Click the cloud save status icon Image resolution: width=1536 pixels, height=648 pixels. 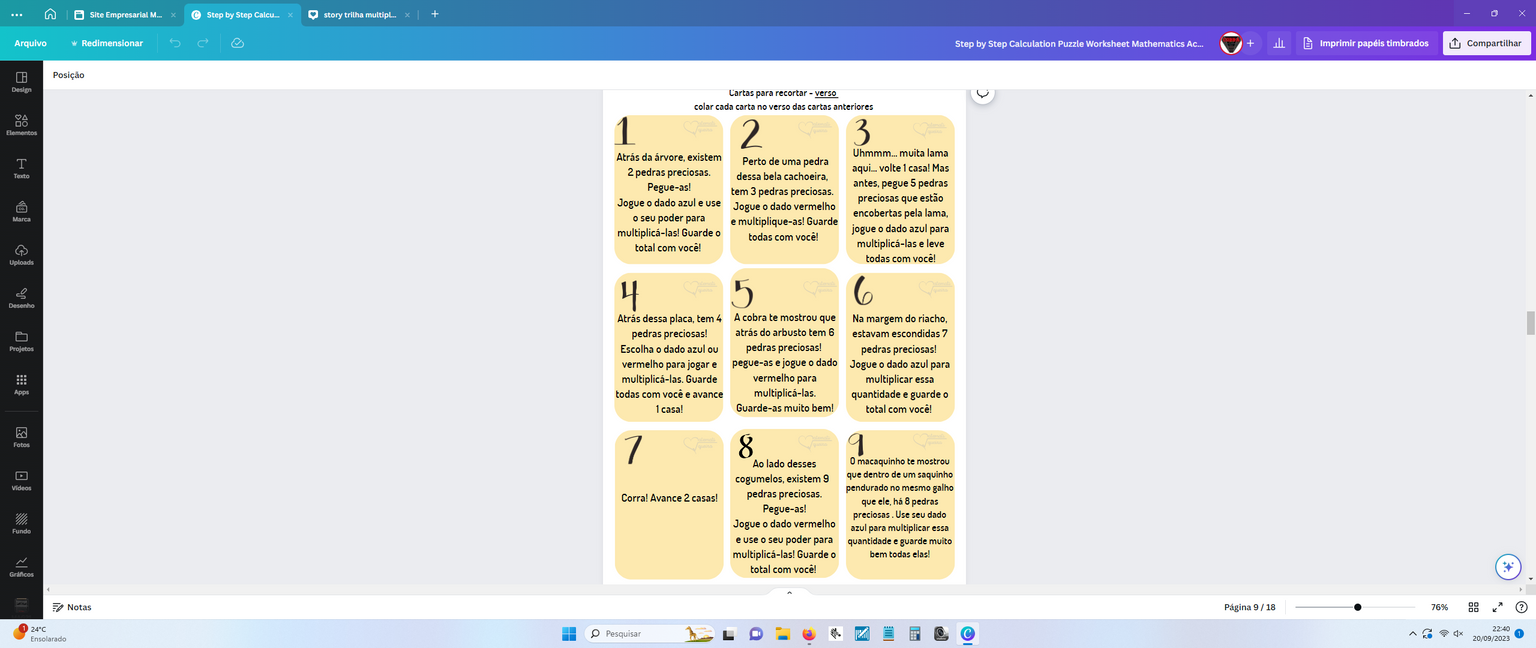point(237,43)
